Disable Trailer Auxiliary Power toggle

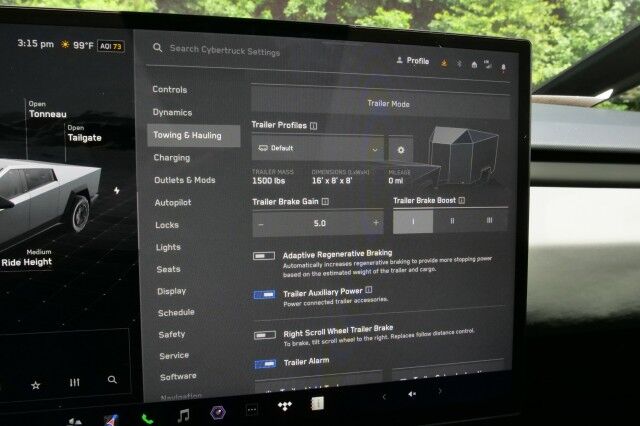point(264,294)
